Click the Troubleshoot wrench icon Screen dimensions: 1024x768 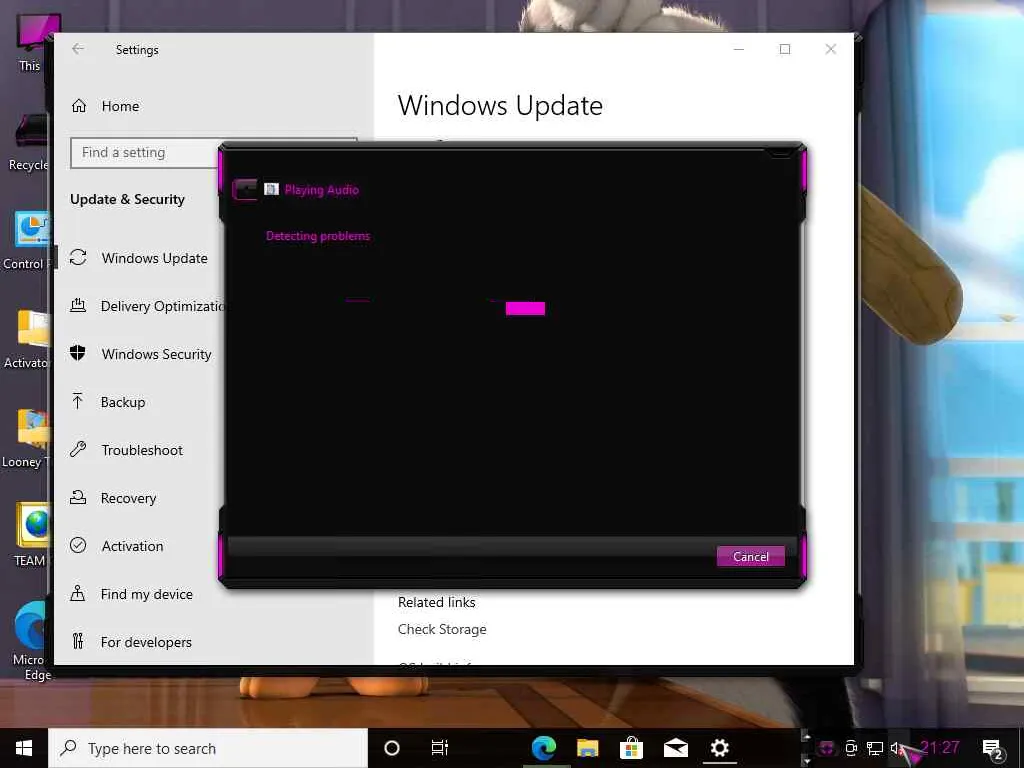point(78,449)
